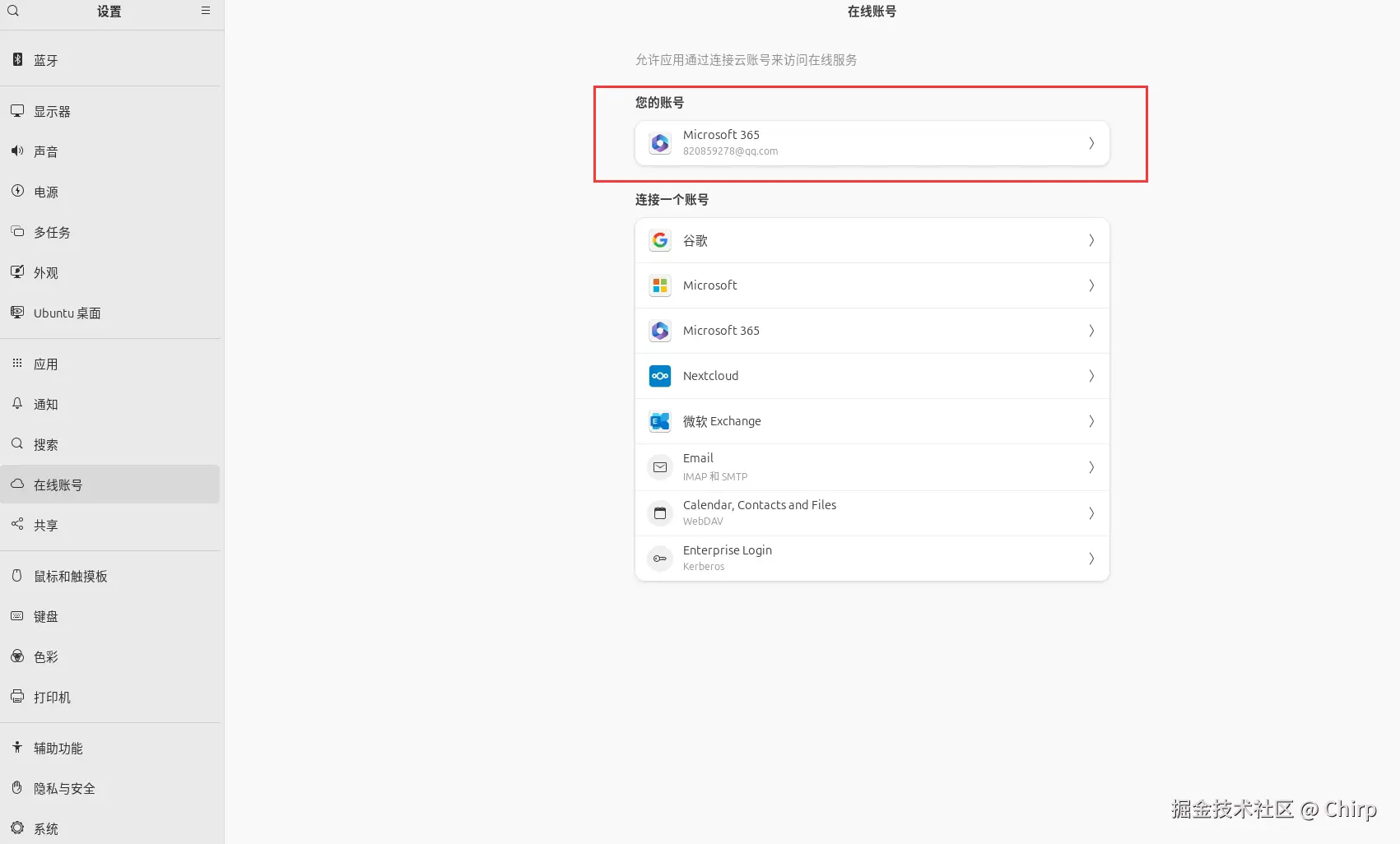Click the Bluetooth icon in sidebar

coord(17,59)
